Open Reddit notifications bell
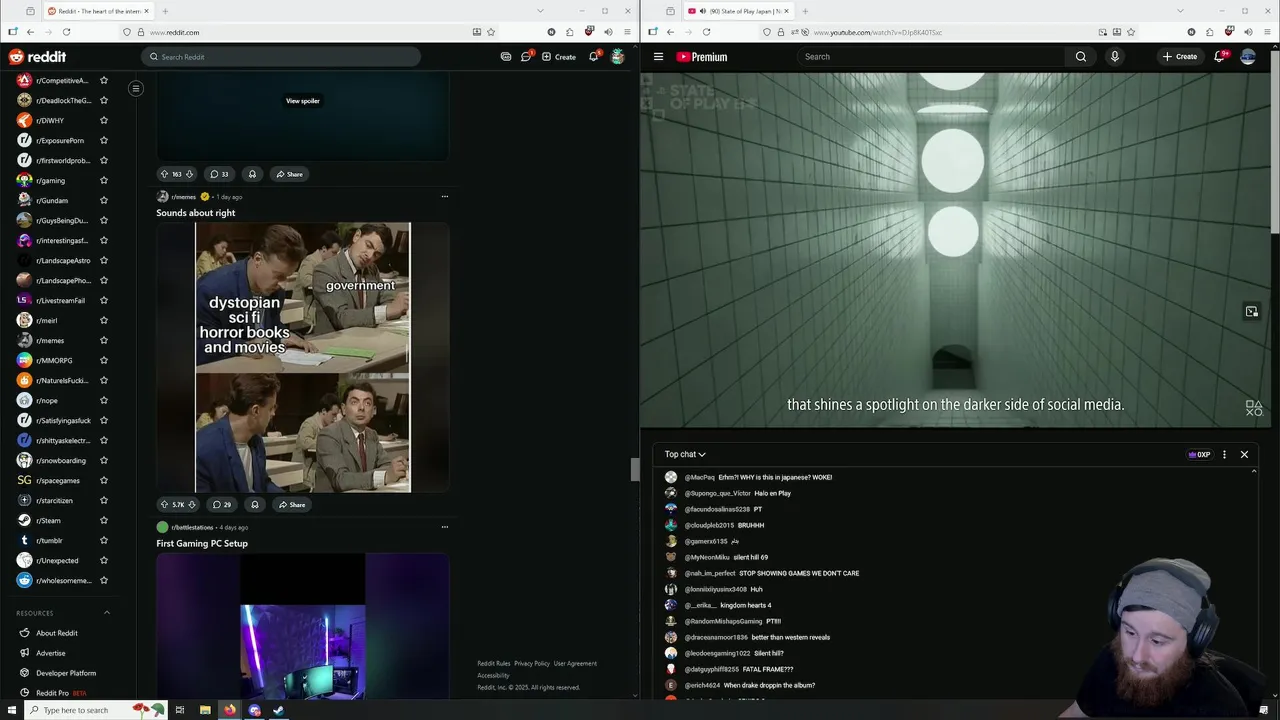Image resolution: width=1280 pixels, height=720 pixels. [x=594, y=56]
